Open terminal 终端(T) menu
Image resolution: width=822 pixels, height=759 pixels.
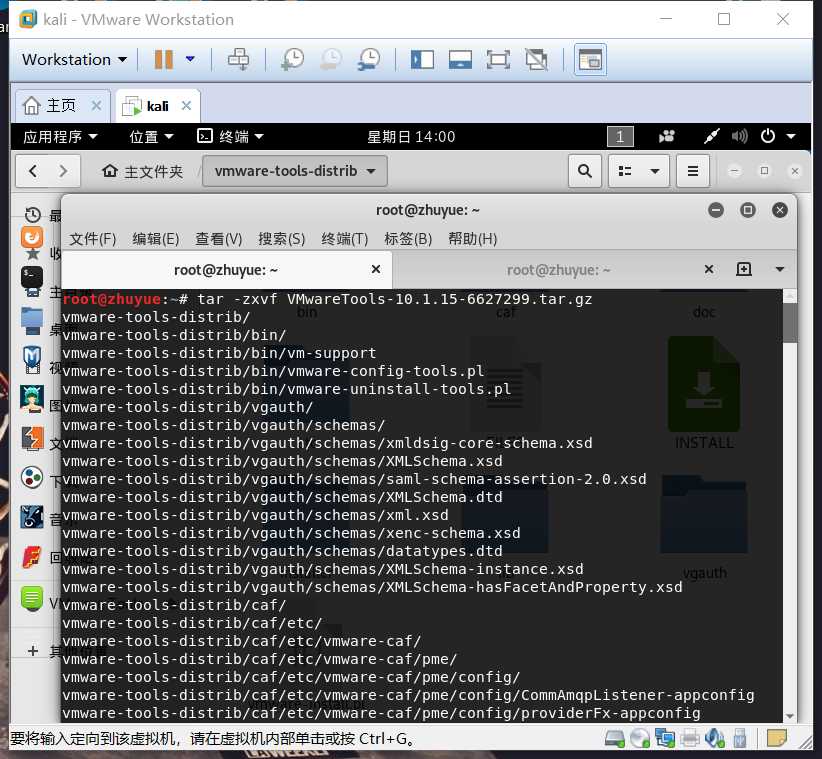pos(344,239)
